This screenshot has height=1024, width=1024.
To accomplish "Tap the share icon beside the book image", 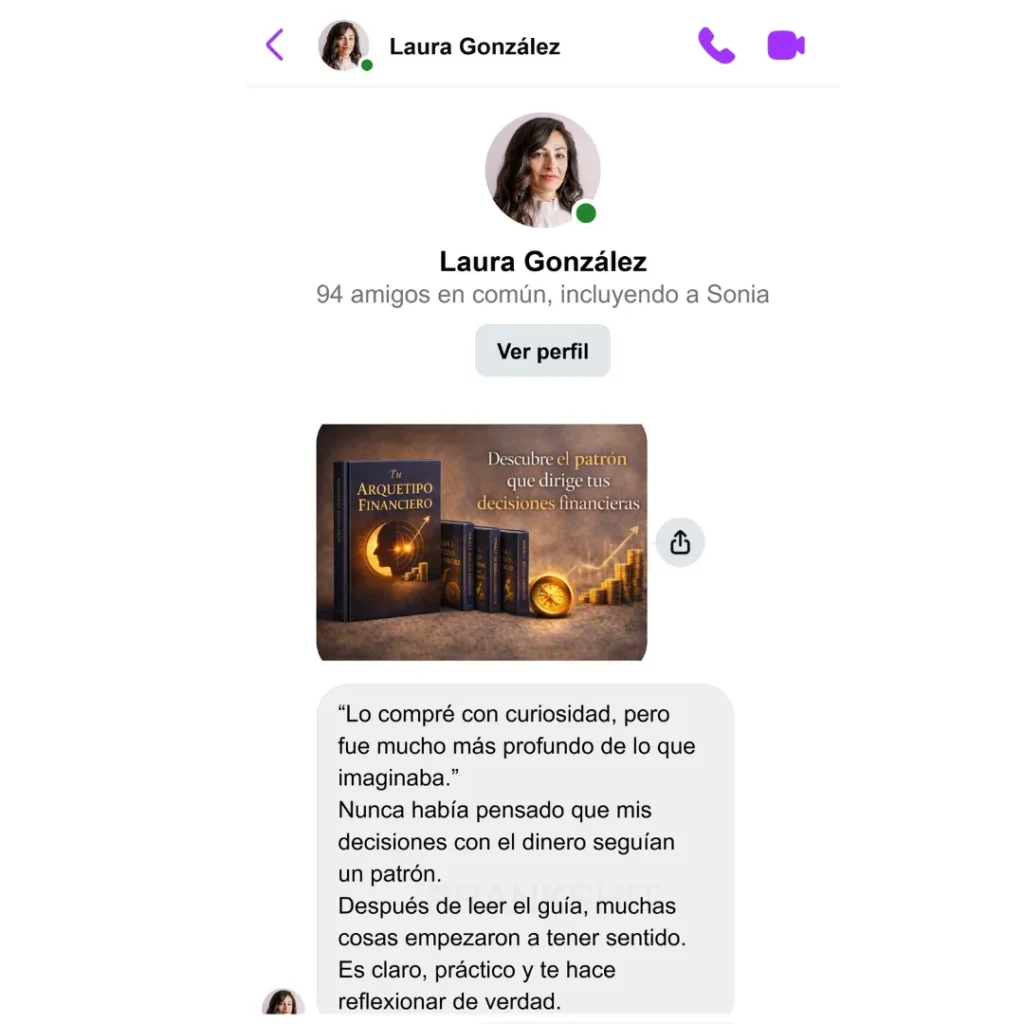I will pos(680,542).
